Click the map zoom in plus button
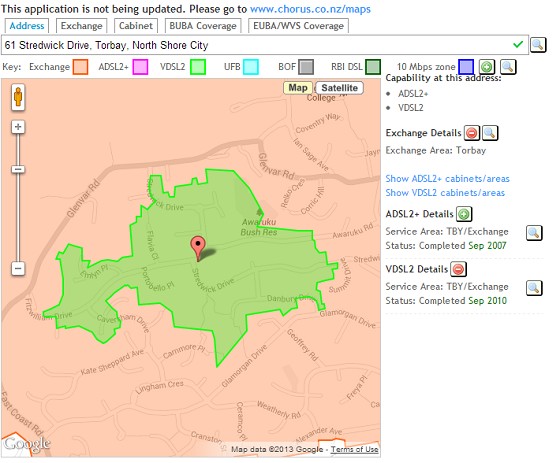 [18, 127]
